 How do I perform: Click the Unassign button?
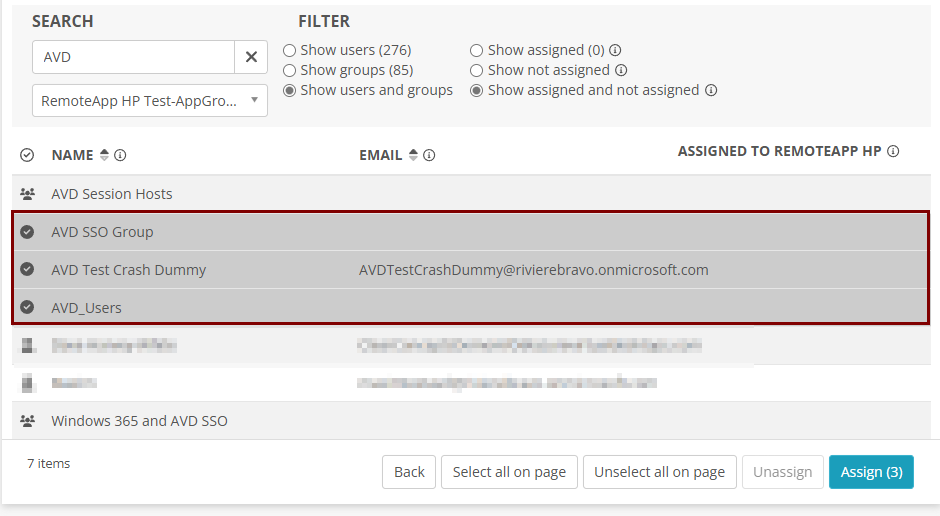(782, 472)
